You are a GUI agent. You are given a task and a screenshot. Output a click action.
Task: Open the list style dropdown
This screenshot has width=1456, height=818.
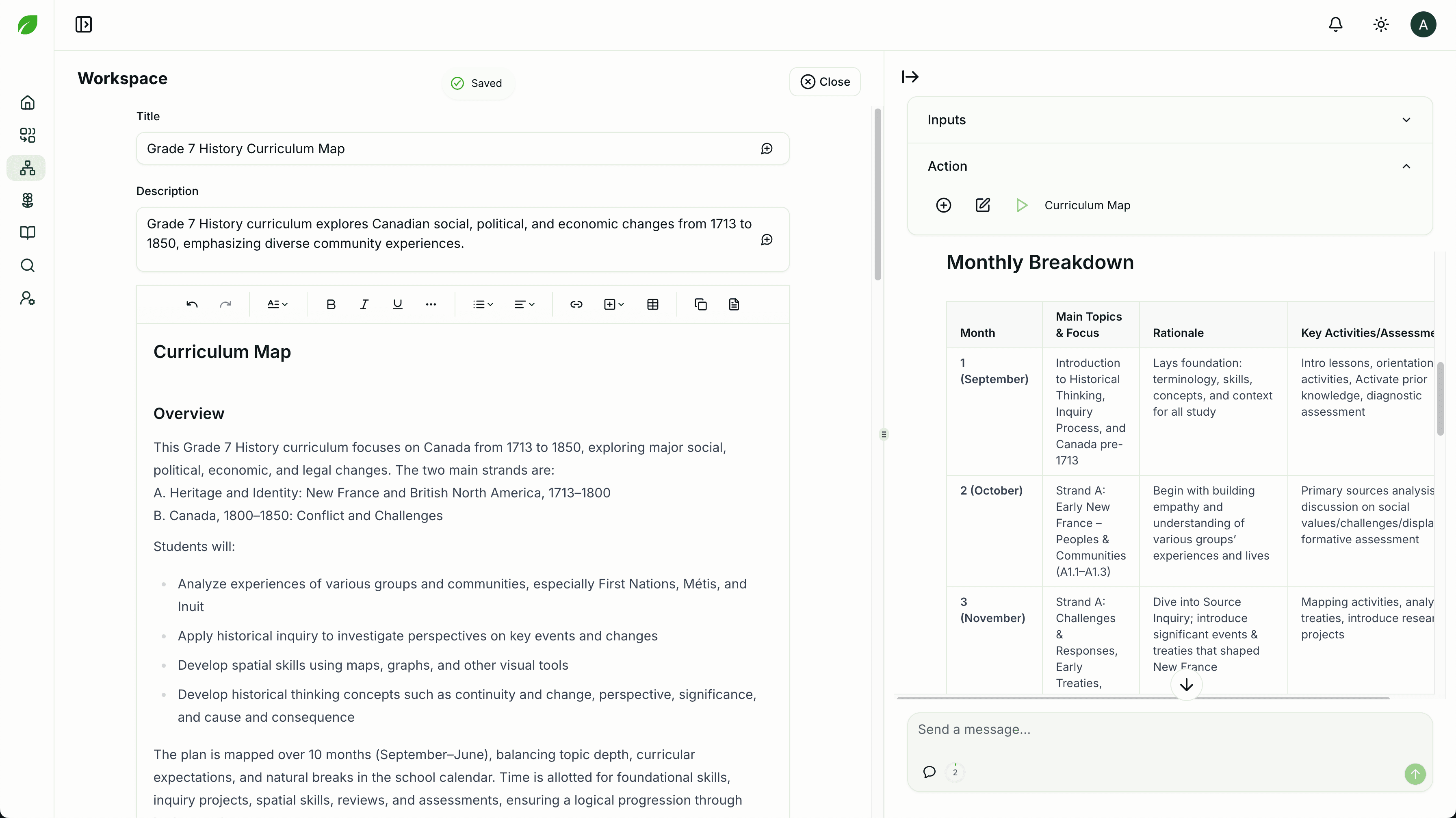click(x=483, y=305)
